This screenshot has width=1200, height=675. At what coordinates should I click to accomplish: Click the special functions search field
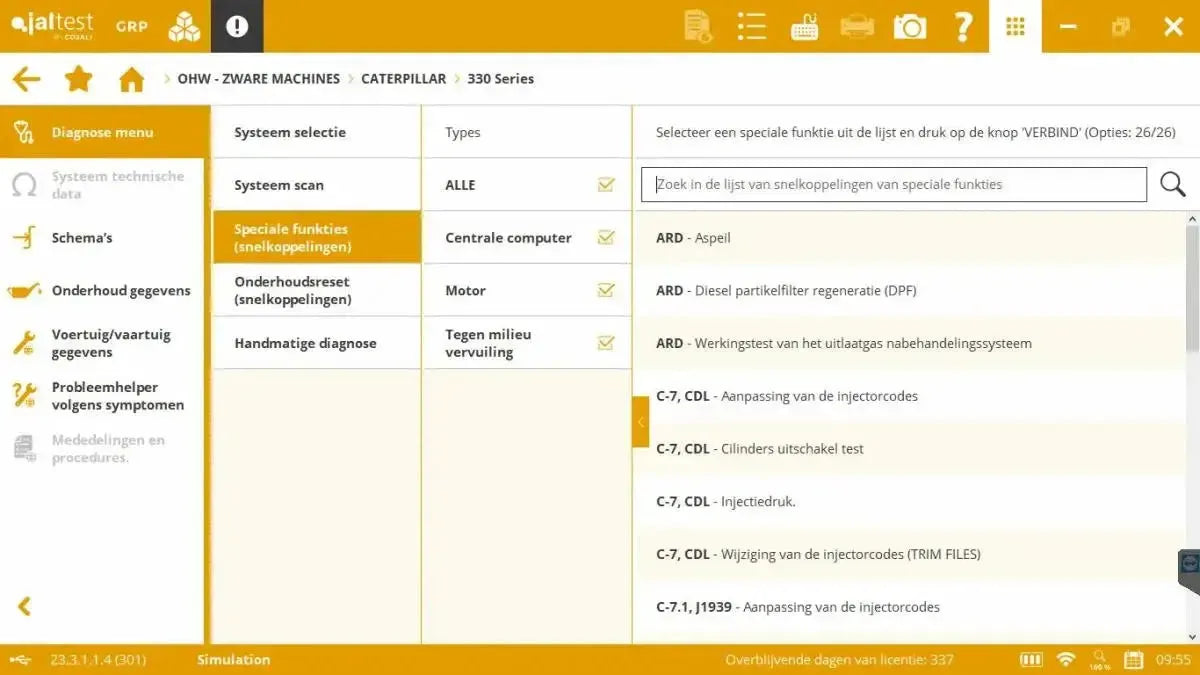coord(893,184)
